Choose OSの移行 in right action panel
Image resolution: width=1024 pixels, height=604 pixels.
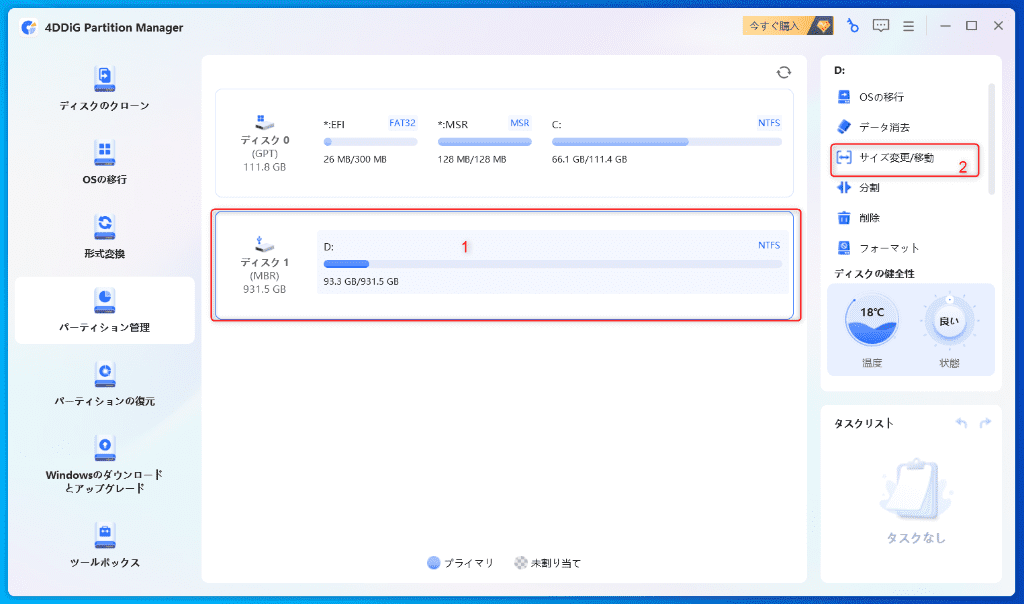point(872,97)
